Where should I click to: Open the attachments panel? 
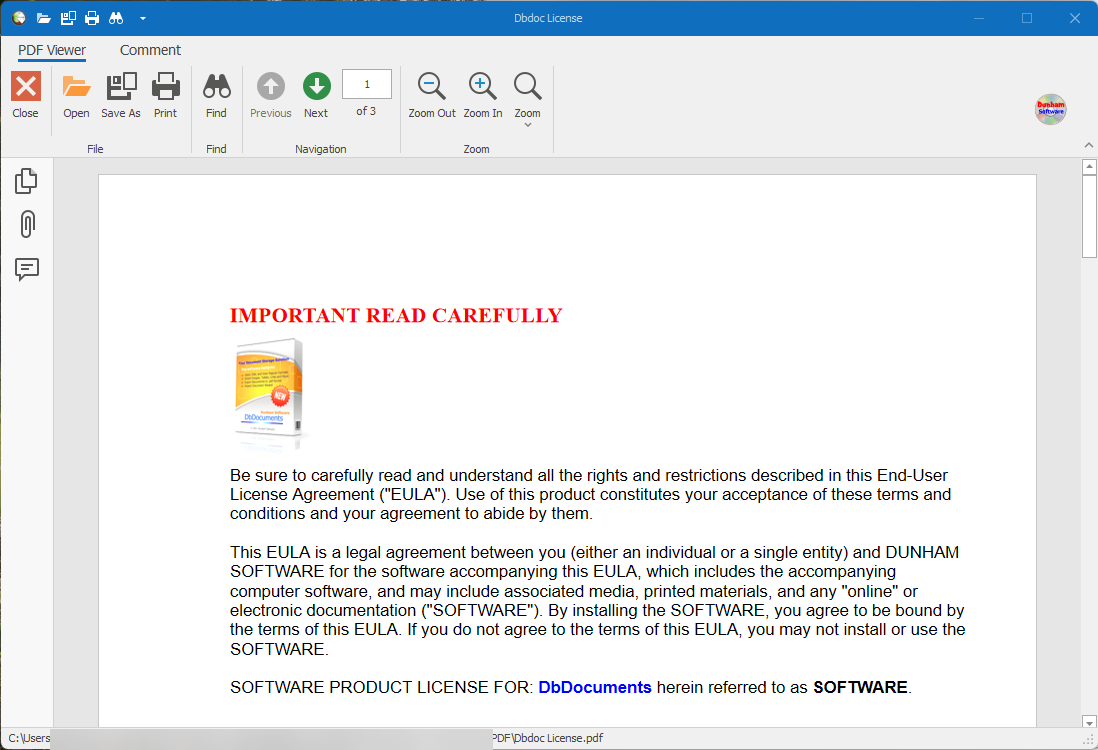[x=26, y=224]
